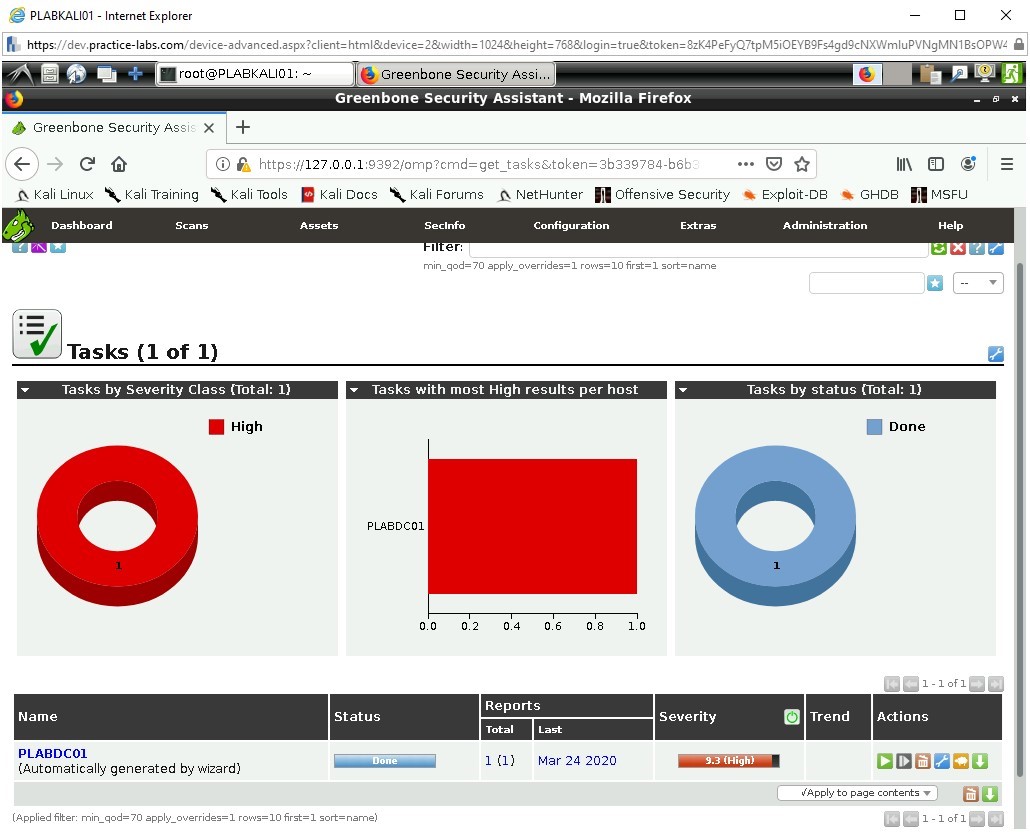Image resolution: width=1030 pixels, height=833 pixels.
Task: Open the '--' alerts dropdown near the filter
Action: tap(978, 283)
